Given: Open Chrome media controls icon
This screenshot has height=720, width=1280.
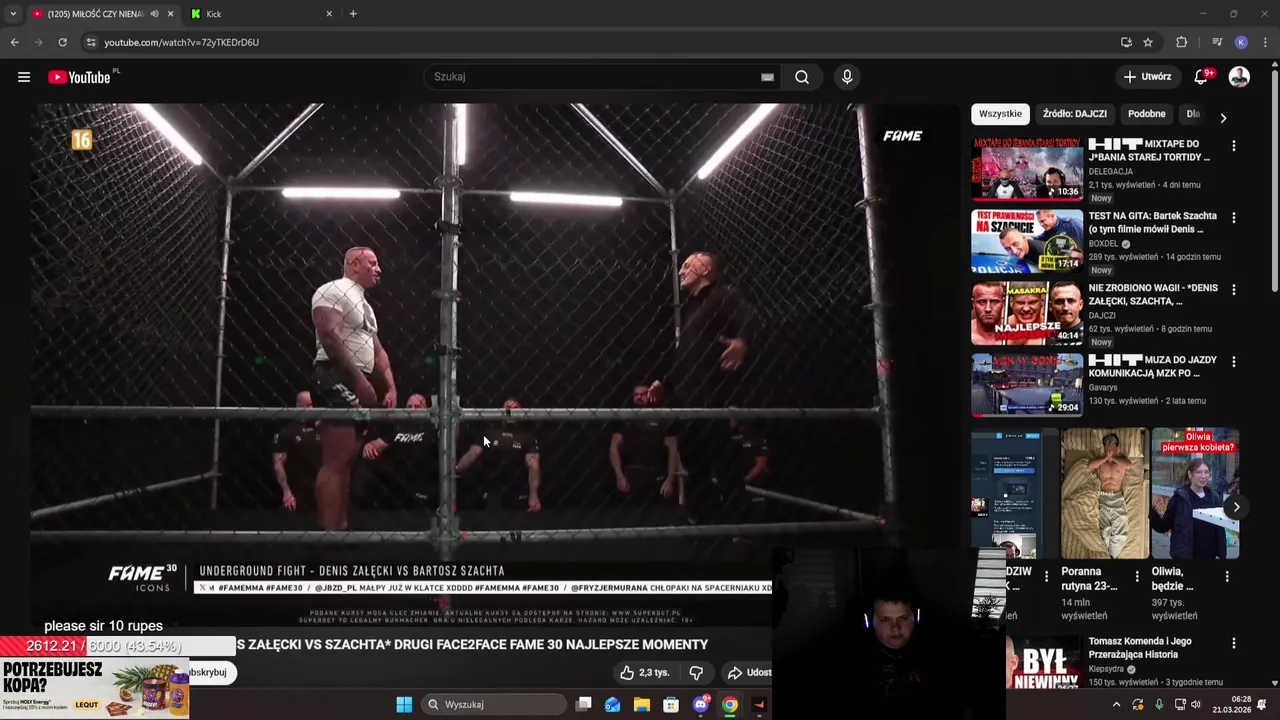Looking at the screenshot, I should [x=1216, y=42].
